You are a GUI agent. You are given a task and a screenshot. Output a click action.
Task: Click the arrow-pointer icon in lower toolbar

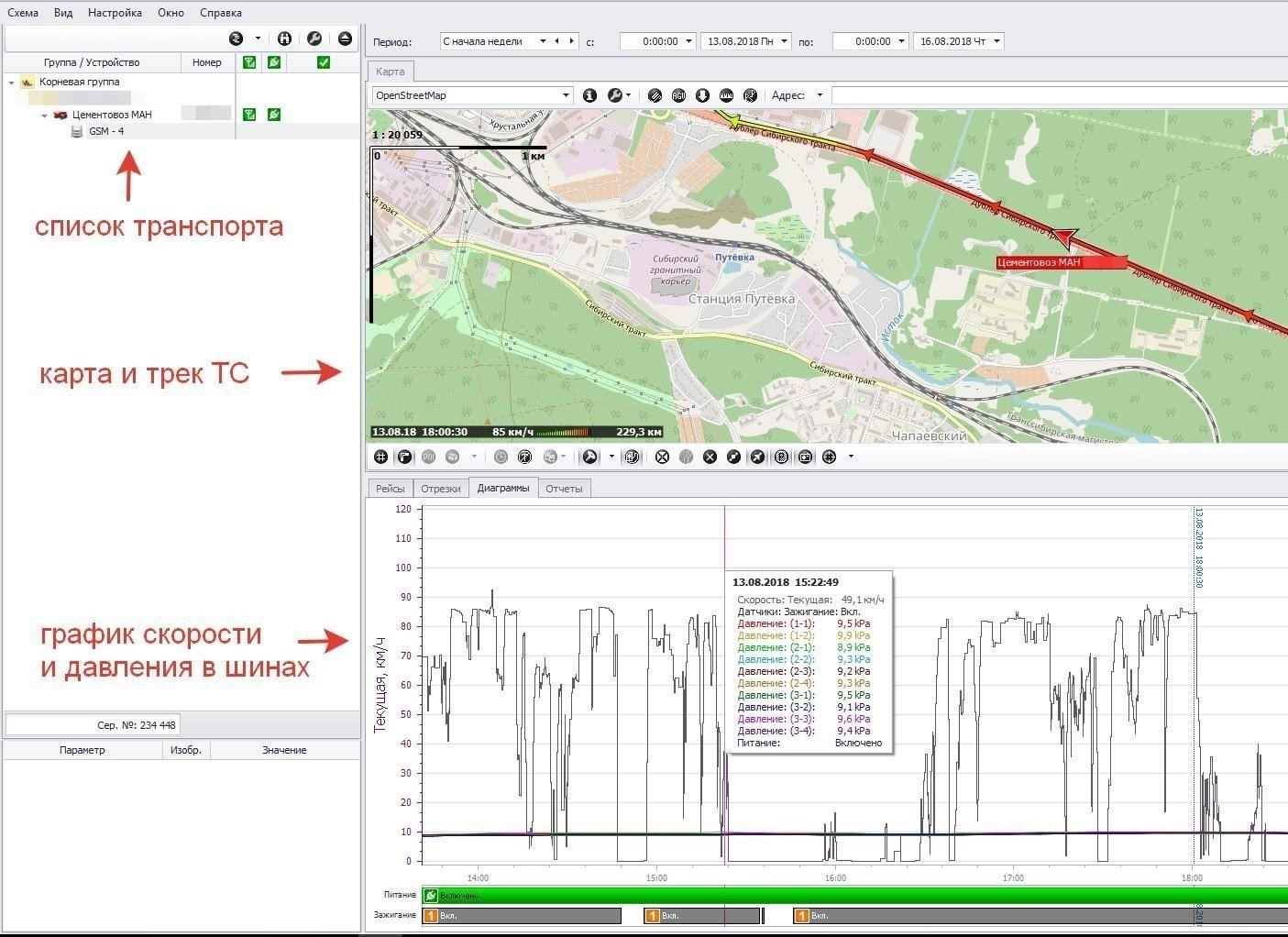[757, 457]
